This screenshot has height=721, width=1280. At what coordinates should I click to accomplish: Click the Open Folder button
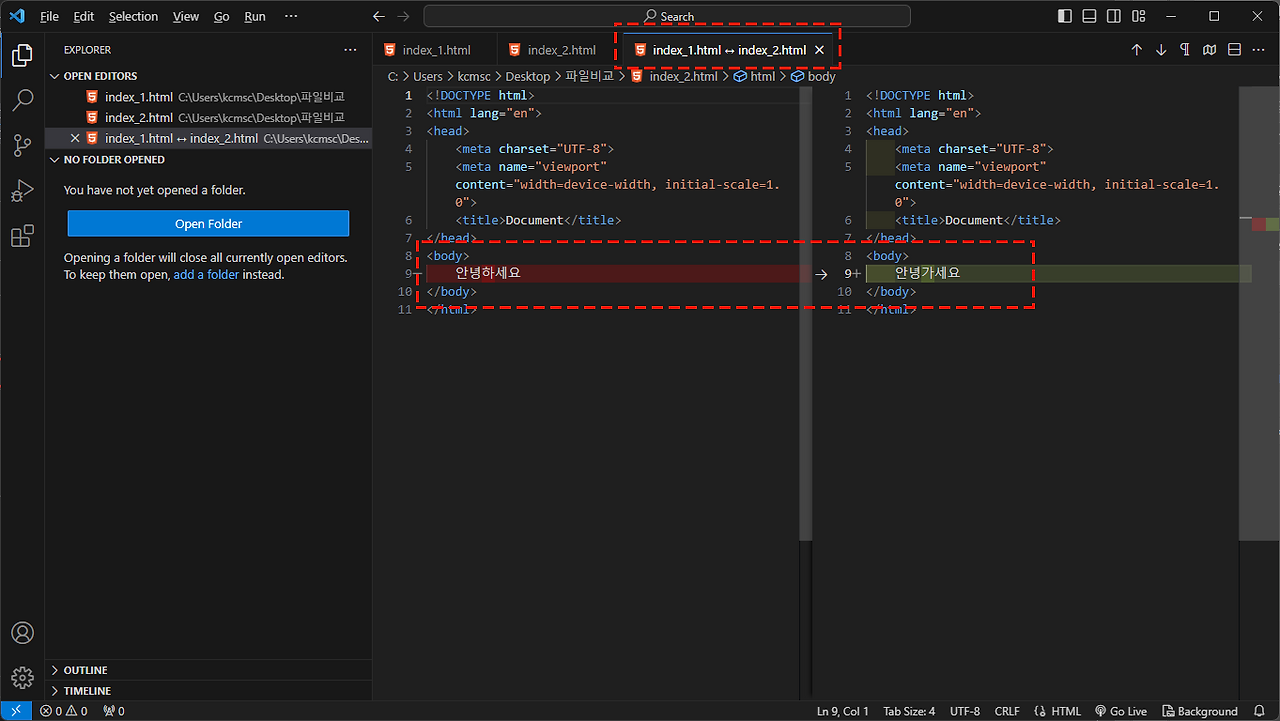click(207, 223)
